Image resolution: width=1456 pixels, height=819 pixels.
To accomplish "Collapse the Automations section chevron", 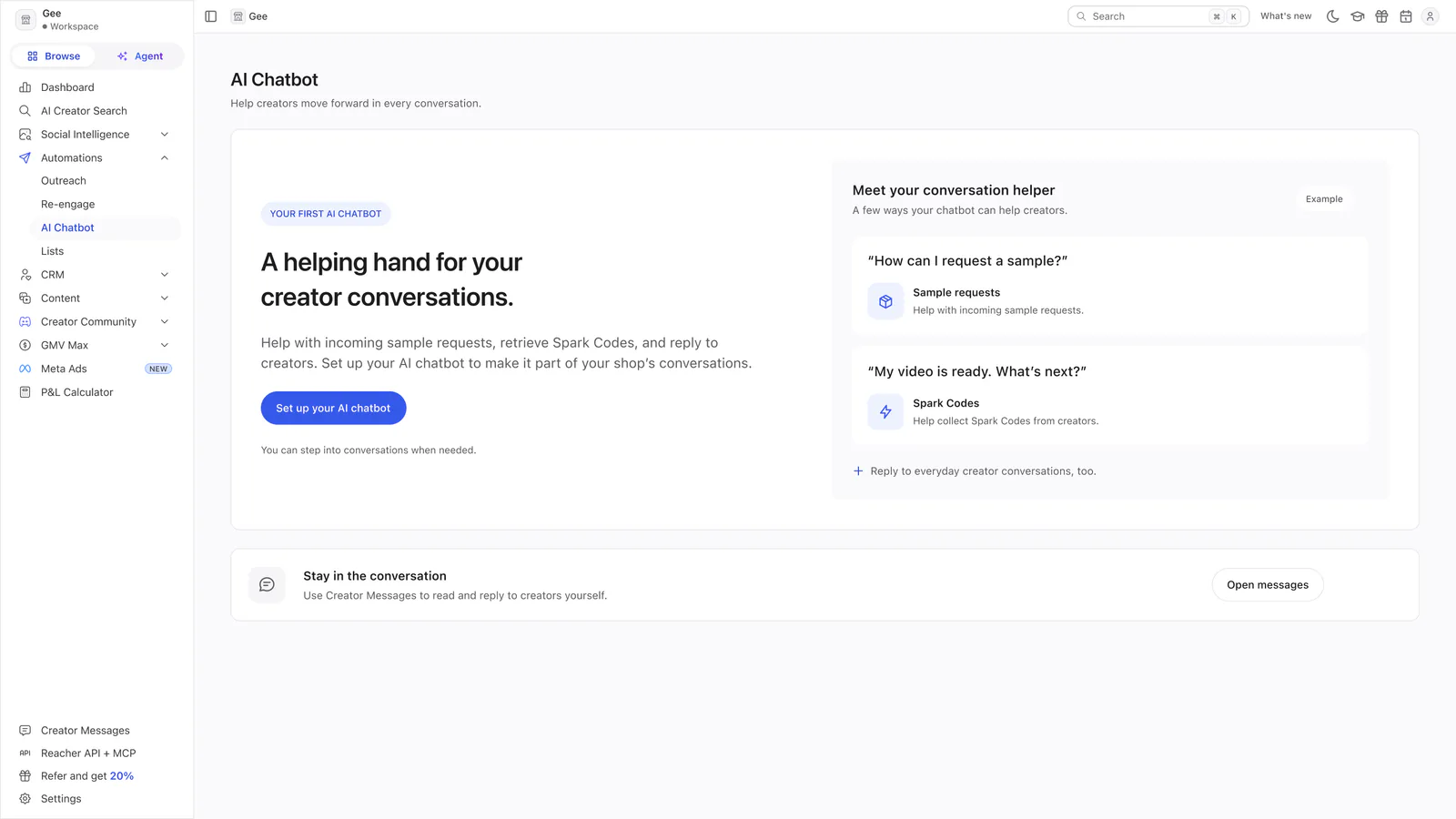I will pos(165,158).
